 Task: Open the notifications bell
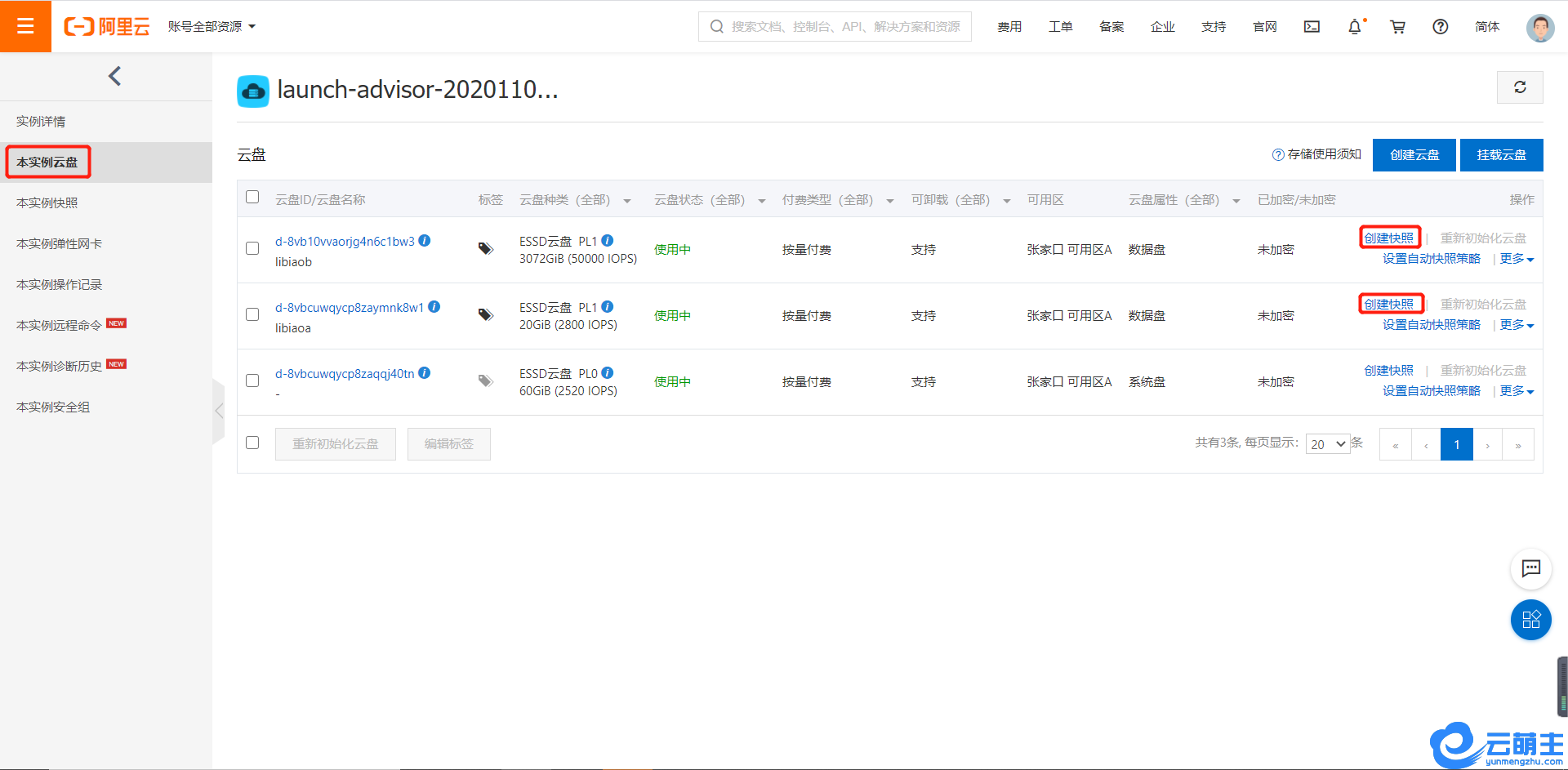(1354, 27)
